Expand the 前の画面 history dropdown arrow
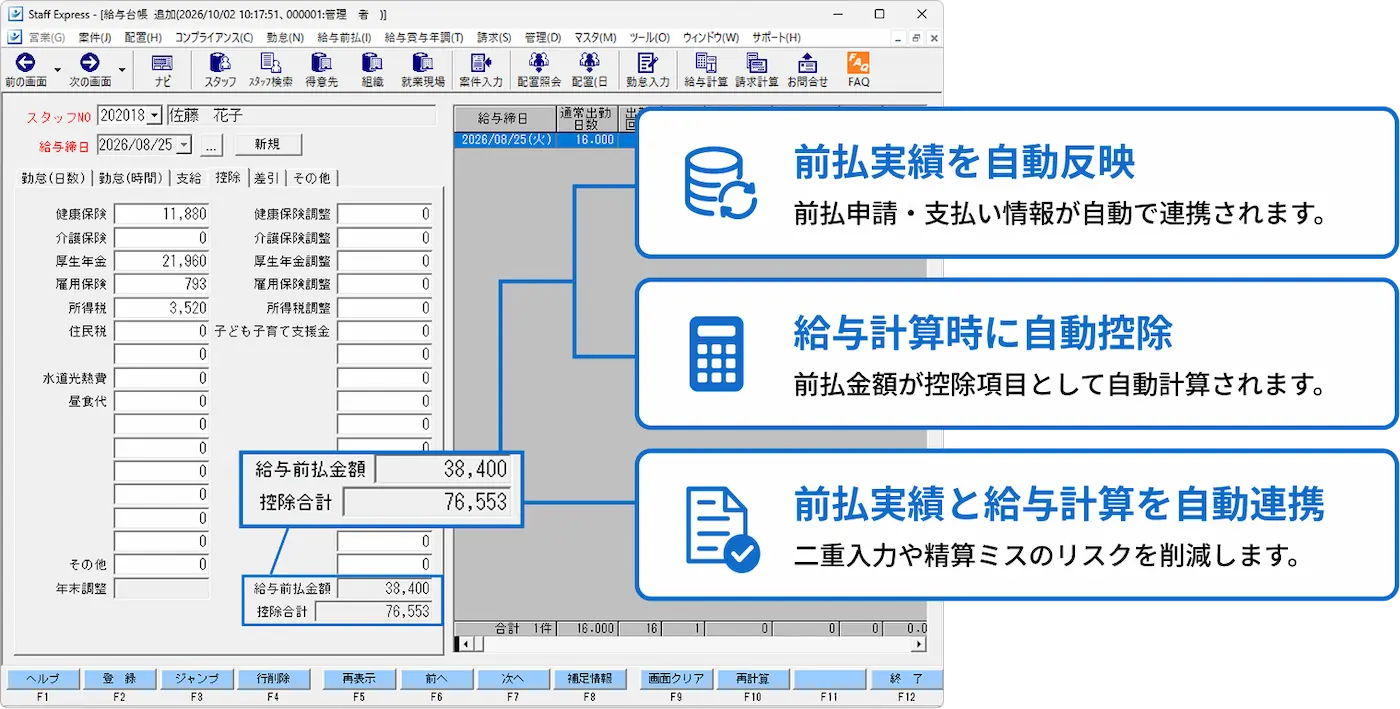Screen dimensions: 1400x709 57,70
